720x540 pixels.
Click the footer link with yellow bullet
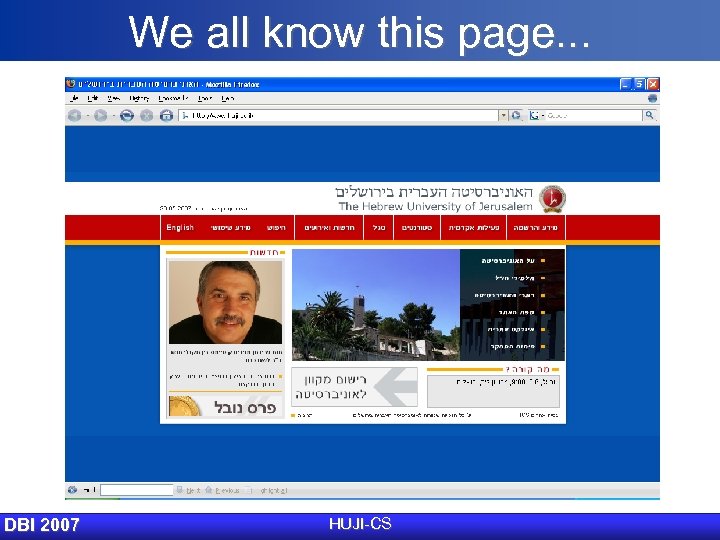[302, 415]
